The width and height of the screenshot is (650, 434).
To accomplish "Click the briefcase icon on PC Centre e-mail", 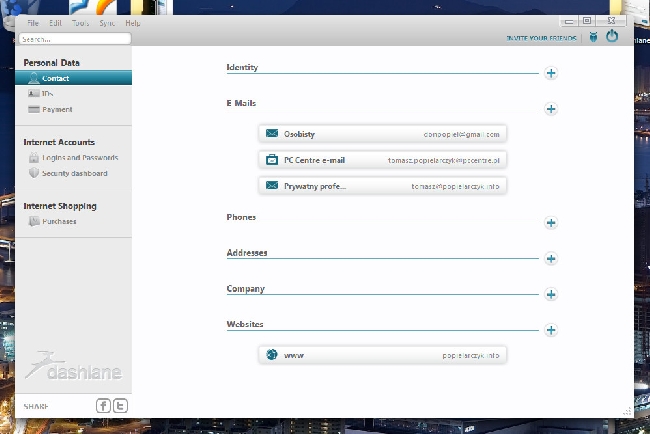I will (271, 159).
